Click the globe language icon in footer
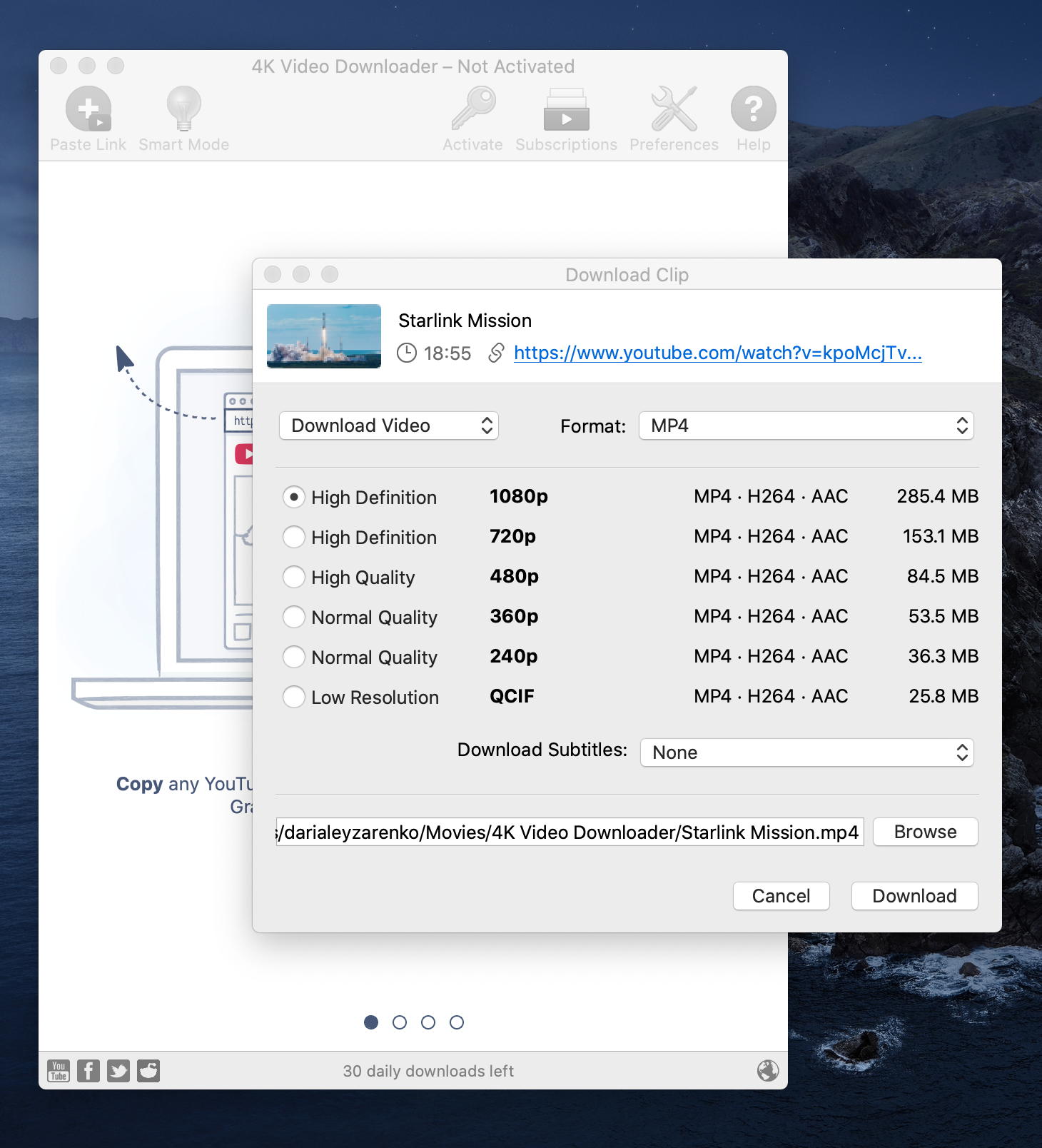Viewport: 1042px width, 1148px height. (768, 1070)
